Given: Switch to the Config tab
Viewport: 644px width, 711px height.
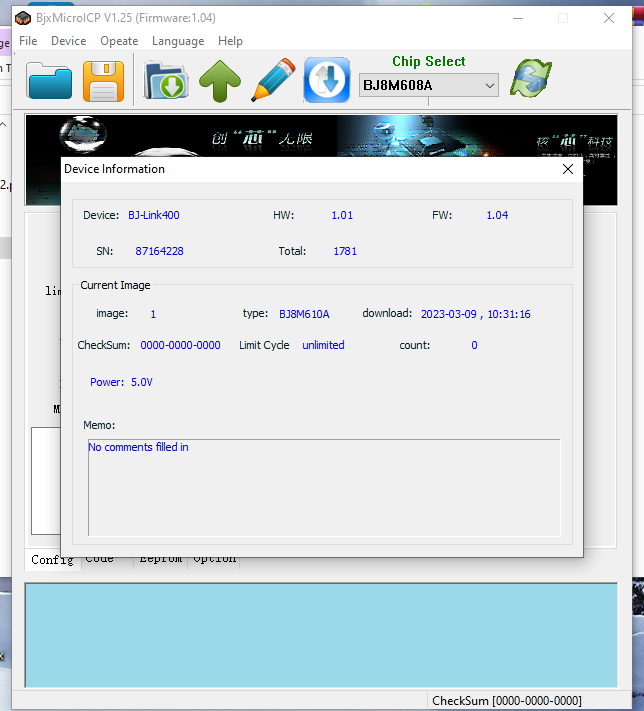Looking at the screenshot, I should [x=52, y=560].
